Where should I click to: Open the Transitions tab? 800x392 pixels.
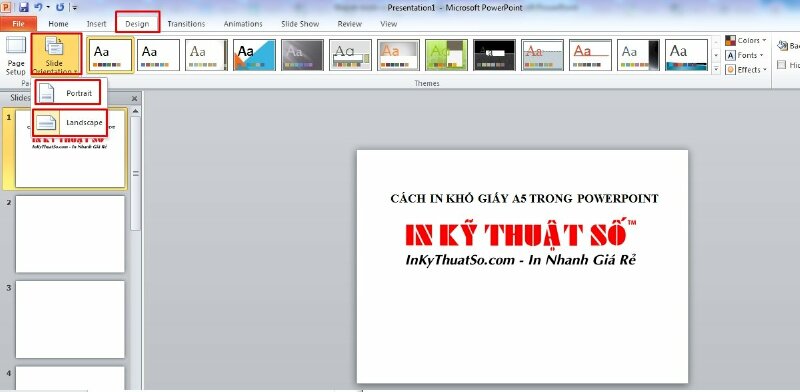pos(186,23)
